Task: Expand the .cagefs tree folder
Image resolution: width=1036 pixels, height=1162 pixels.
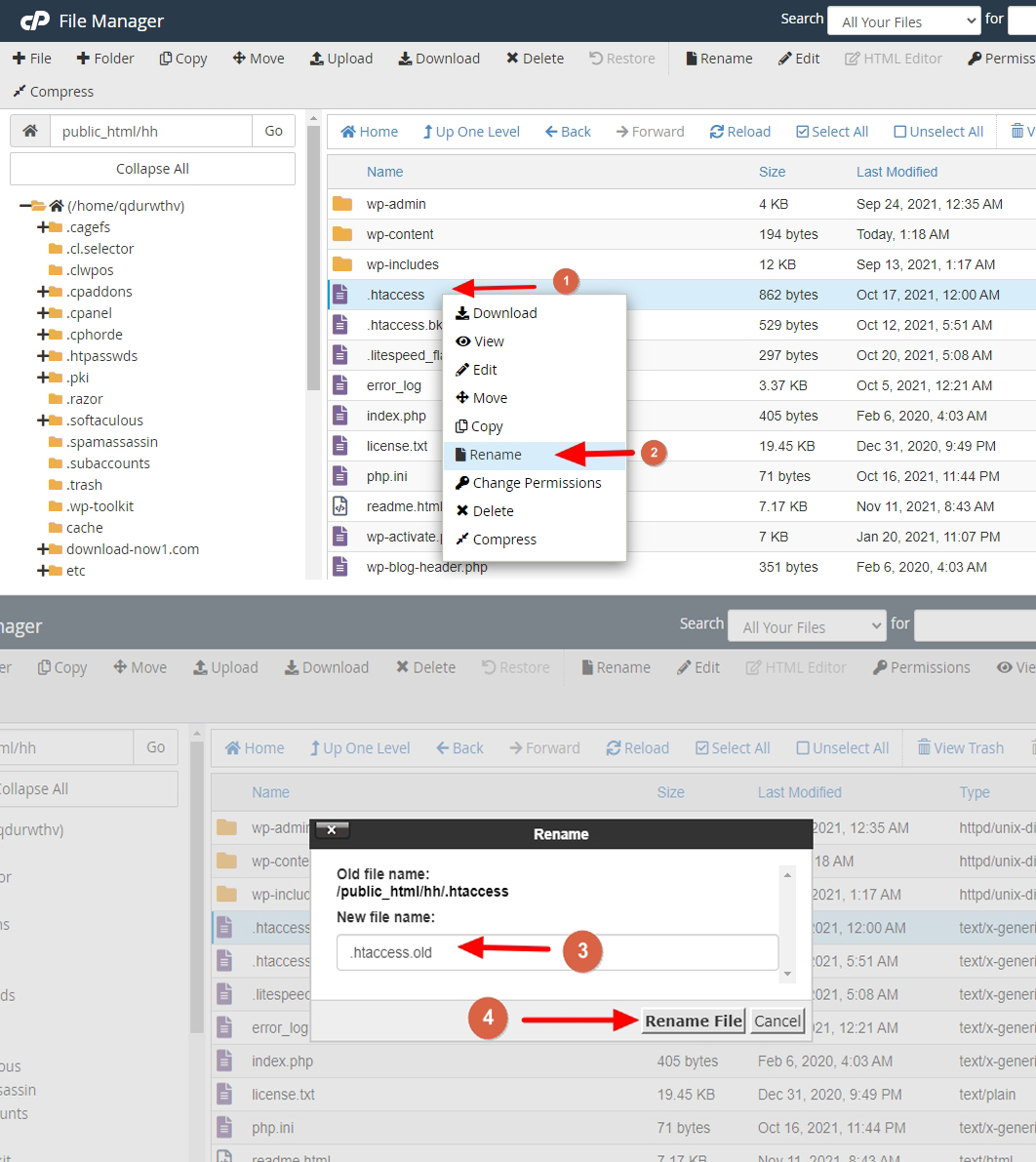Action: coord(43,226)
